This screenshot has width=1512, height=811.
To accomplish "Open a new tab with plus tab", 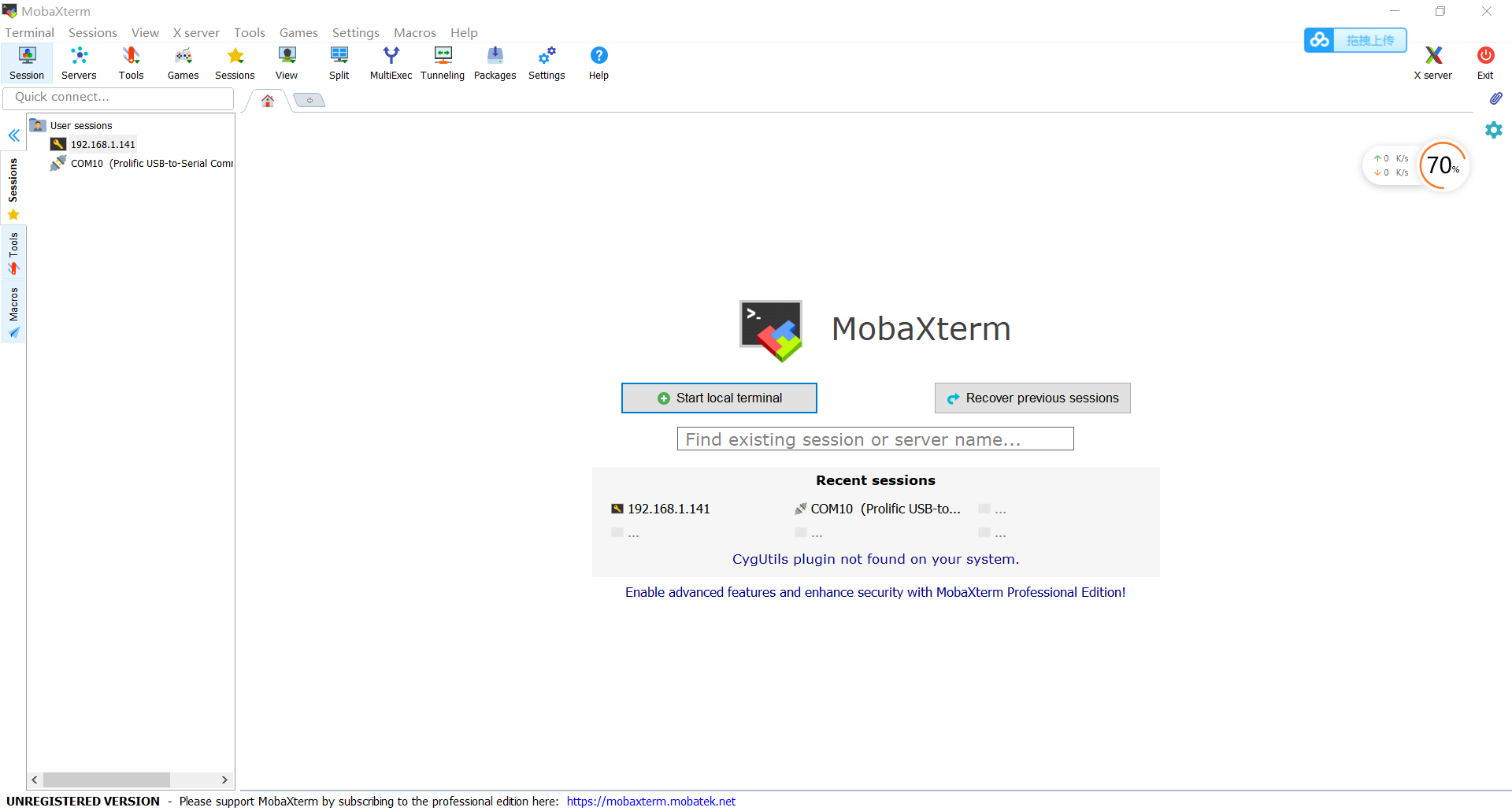I will point(309,100).
